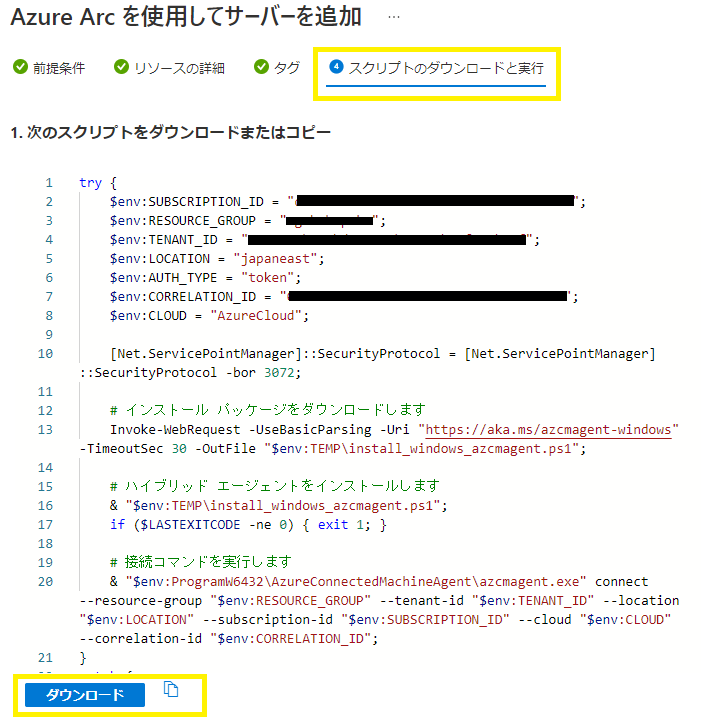
Task: Click the green checkmark beside リソースの詳細
Action: tap(121, 67)
